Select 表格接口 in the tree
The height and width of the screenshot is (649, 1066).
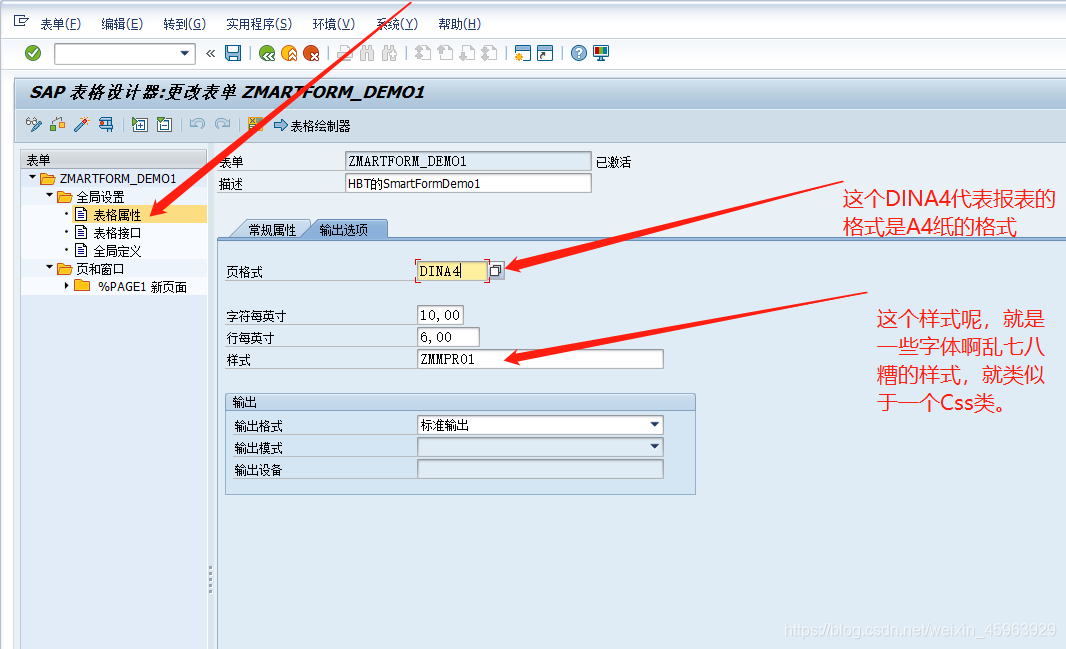(x=117, y=233)
